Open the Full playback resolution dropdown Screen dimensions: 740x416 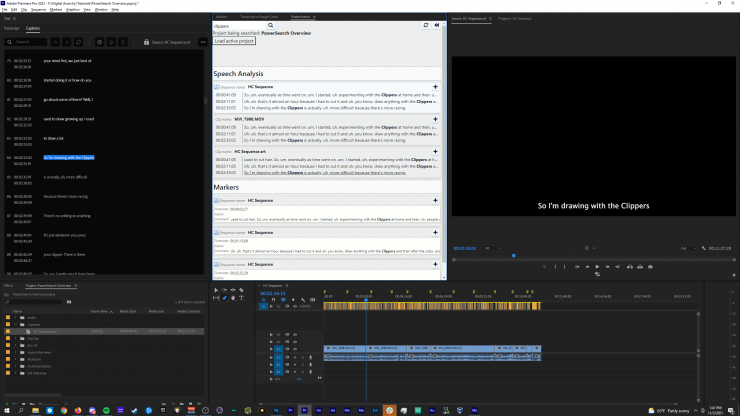click(688, 248)
